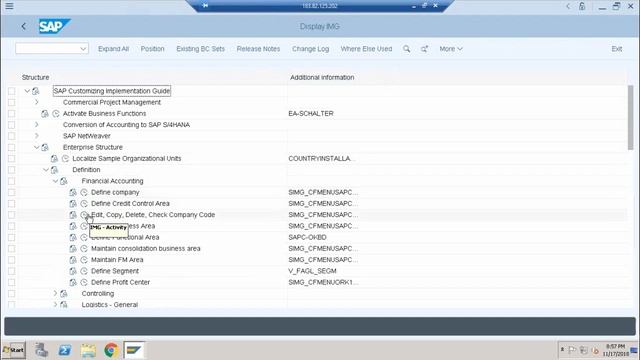This screenshot has width=640, height=360.
Task: Open the hamburger menu at top left
Action: click(x=9, y=6)
